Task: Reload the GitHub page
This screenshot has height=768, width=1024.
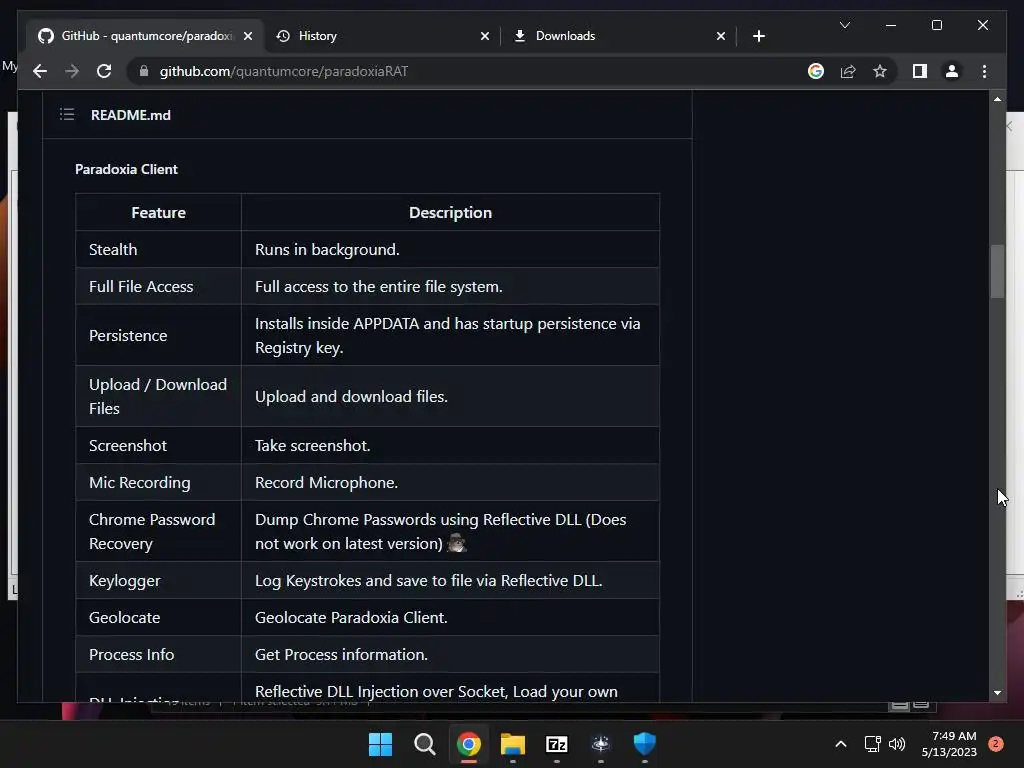Action: pyautogui.click(x=104, y=71)
